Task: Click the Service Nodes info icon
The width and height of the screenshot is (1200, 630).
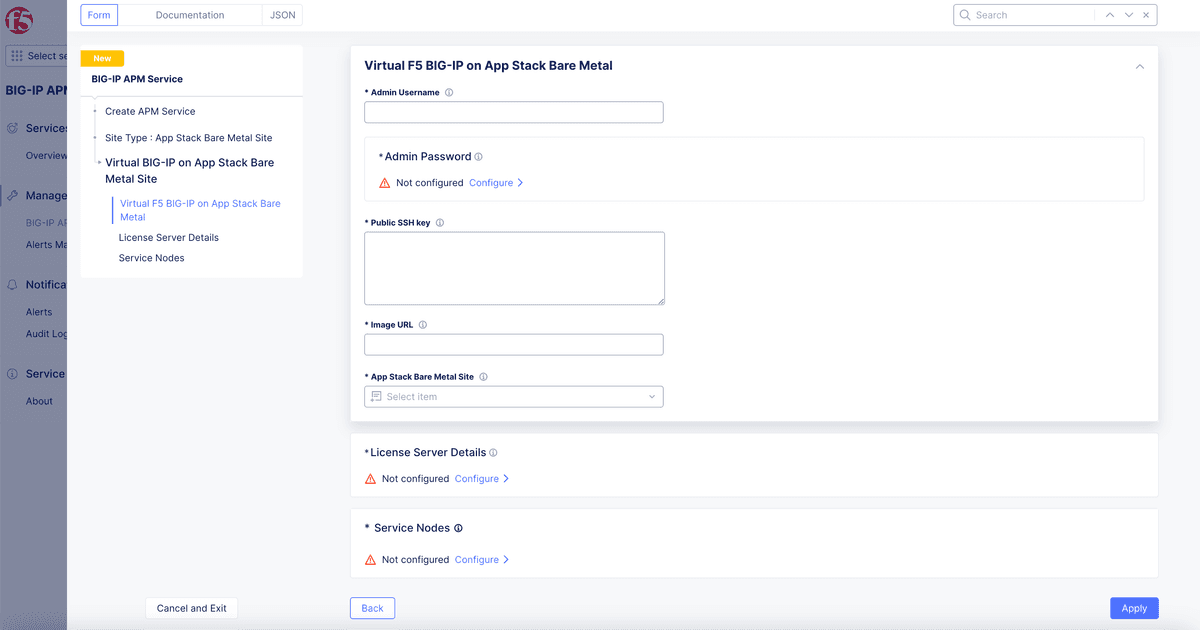Action: 458,528
